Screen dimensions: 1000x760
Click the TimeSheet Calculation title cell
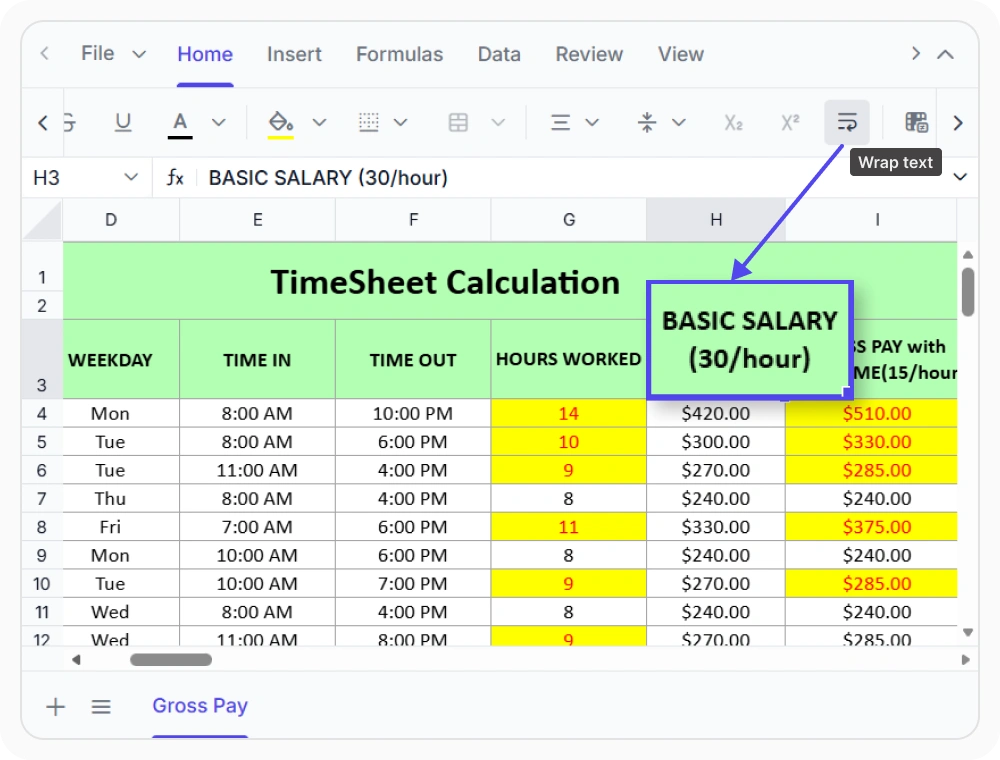[445, 282]
